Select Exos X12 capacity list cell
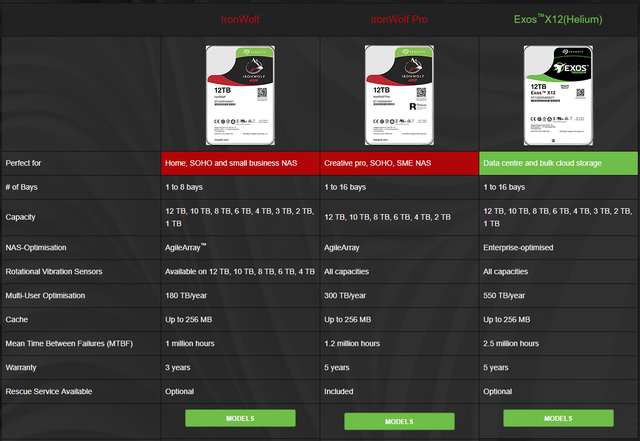The image size is (640, 441). tap(558, 217)
